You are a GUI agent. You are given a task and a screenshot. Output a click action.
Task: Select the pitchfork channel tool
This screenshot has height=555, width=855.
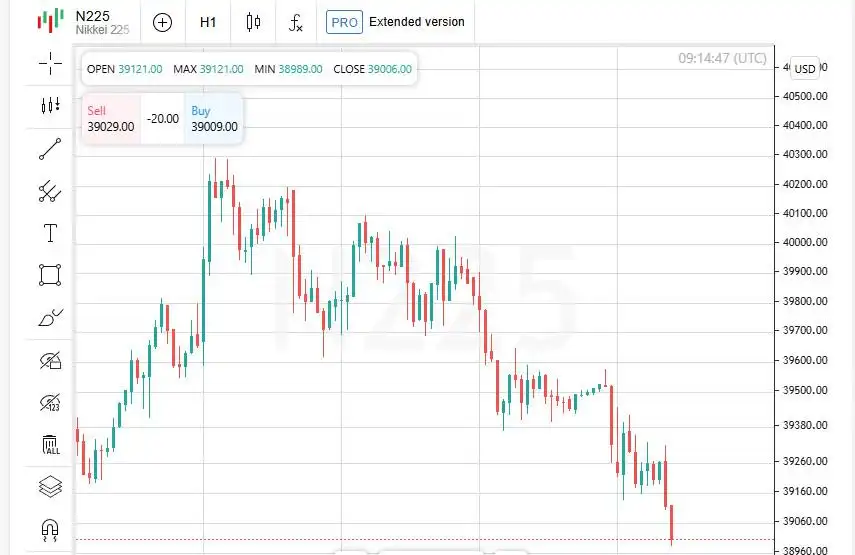50,191
